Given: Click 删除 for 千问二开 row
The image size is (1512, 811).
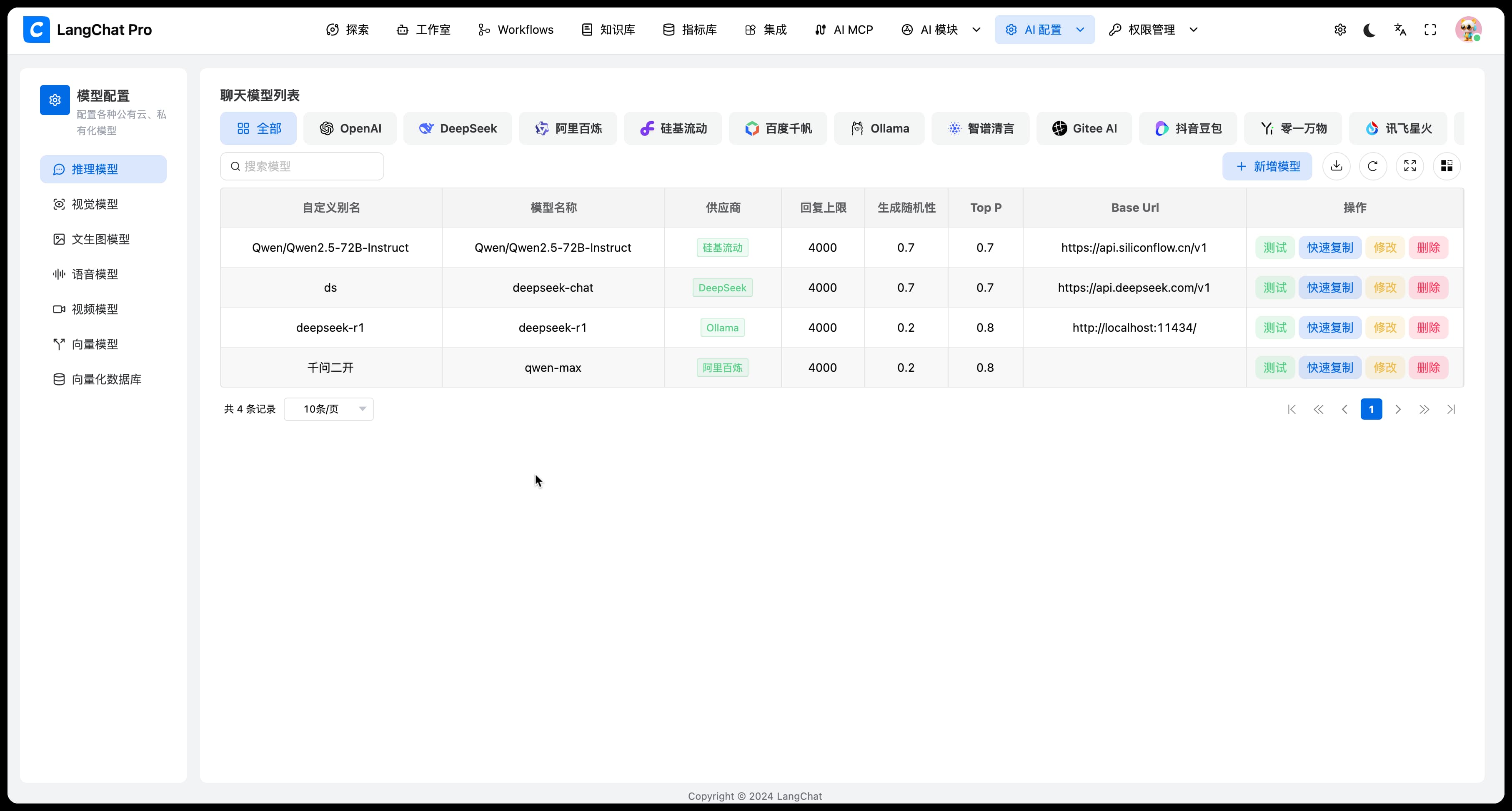Looking at the screenshot, I should (1429, 367).
